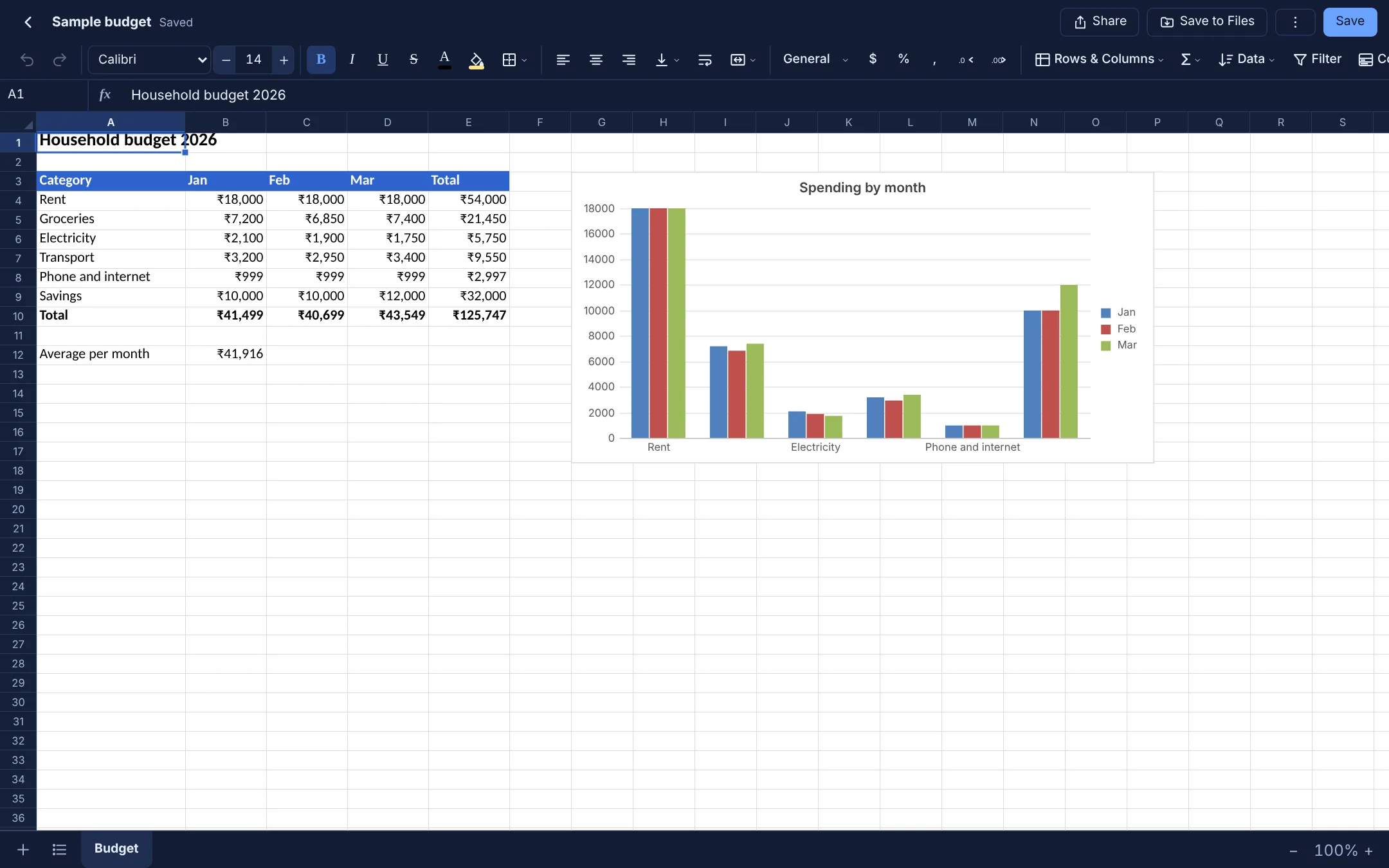Screen dimensions: 1389x868
Task: Increase decimal places
Action: pyautogui.click(x=999, y=60)
